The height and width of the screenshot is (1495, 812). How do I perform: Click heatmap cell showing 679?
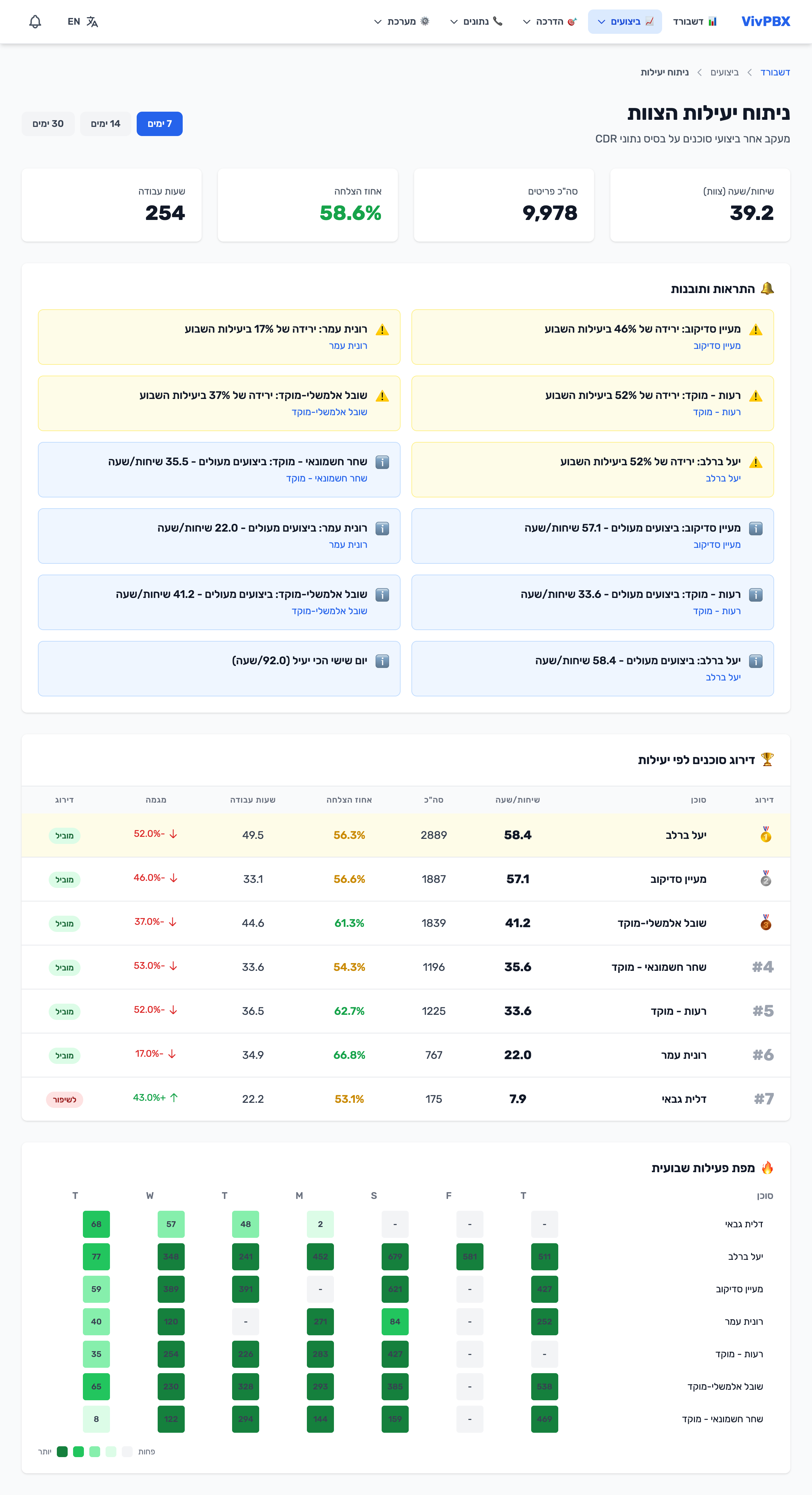395,1256
